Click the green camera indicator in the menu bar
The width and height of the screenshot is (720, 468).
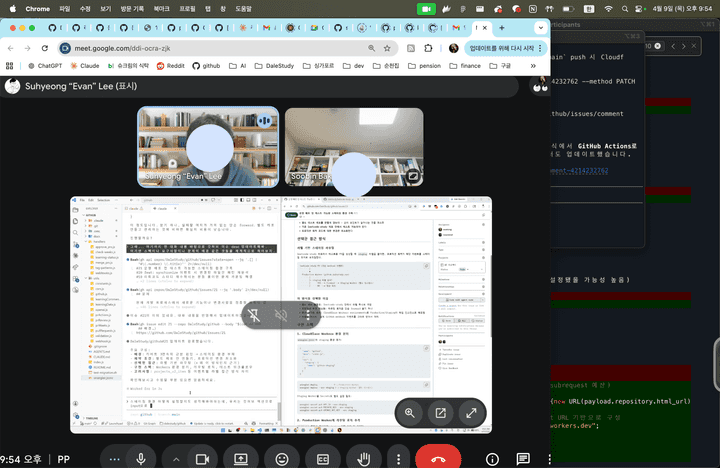point(426,9)
